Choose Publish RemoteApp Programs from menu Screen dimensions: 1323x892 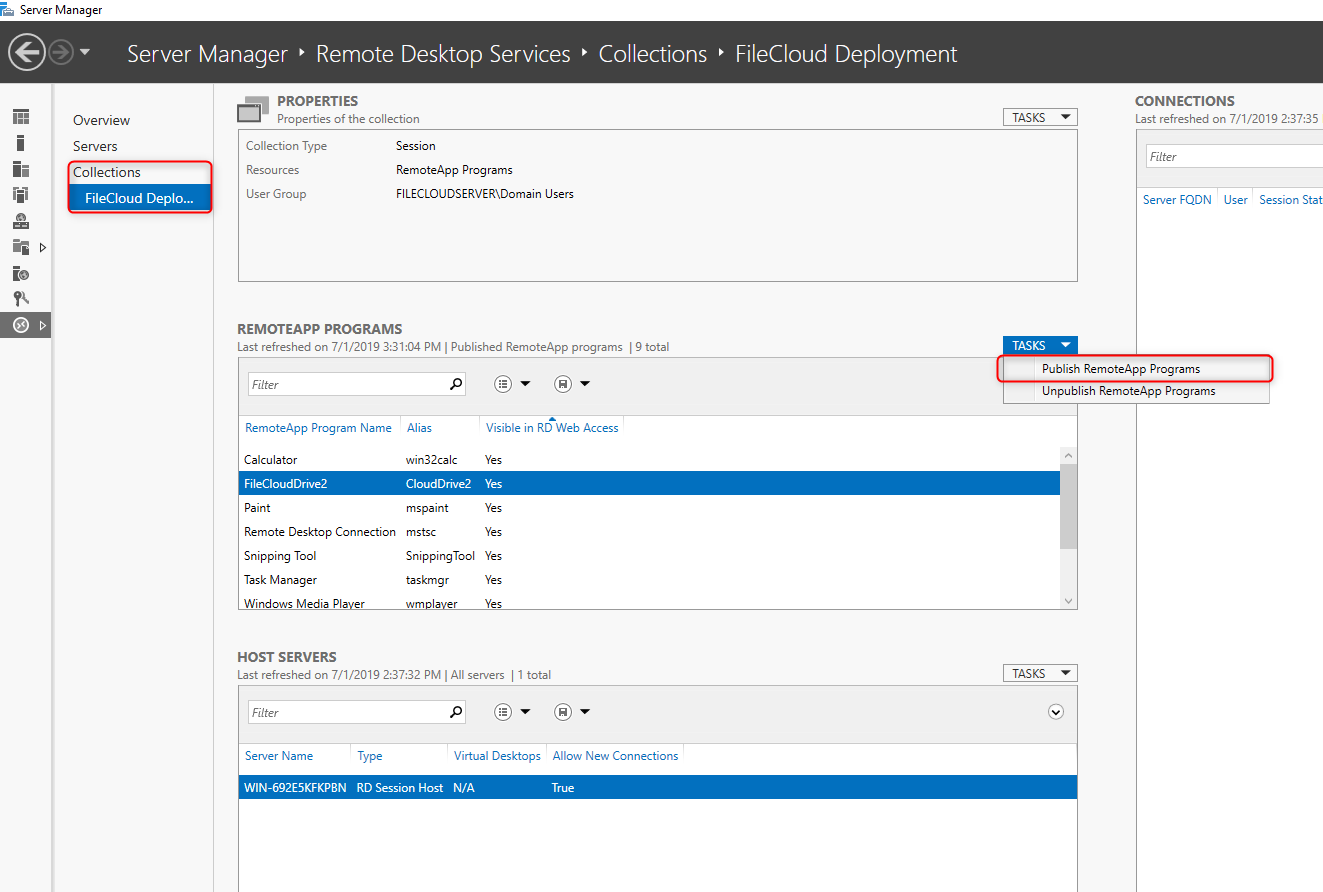(1120, 369)
